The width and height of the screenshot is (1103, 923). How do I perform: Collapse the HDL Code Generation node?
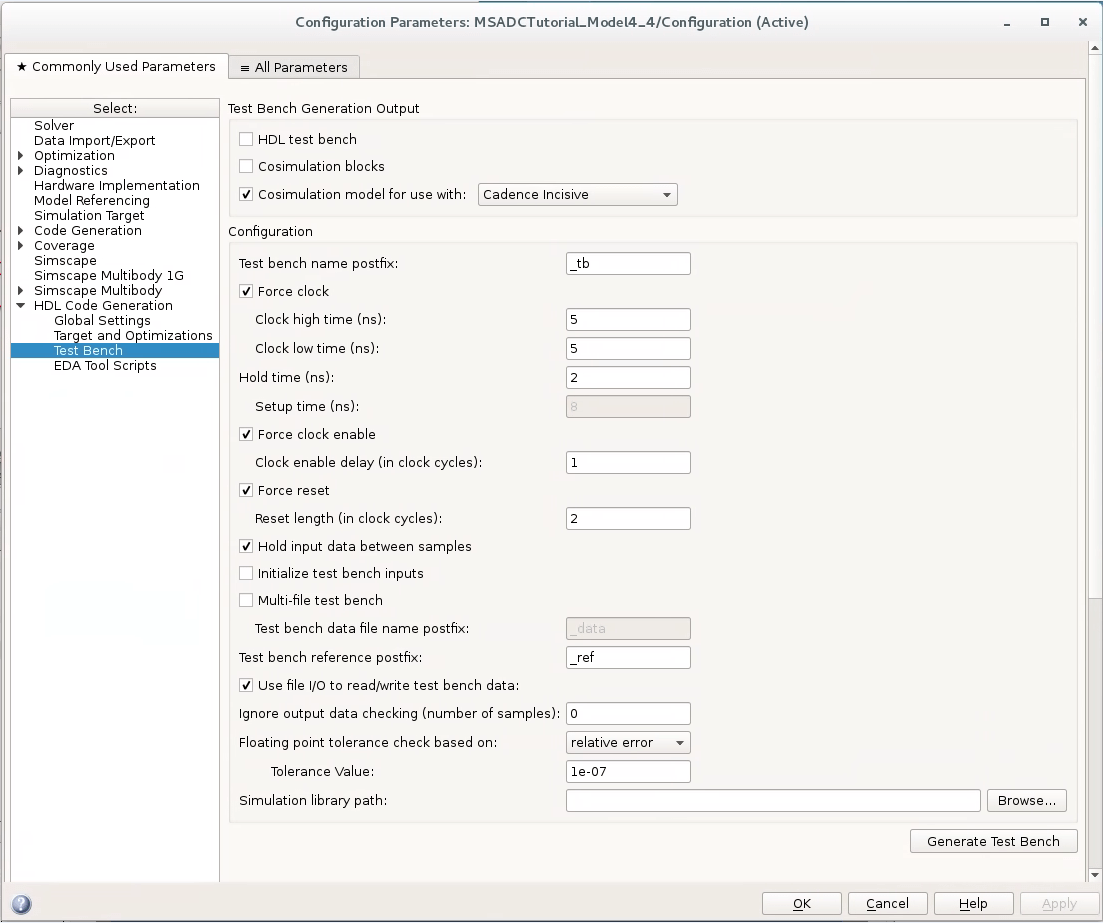pos(20,305)
